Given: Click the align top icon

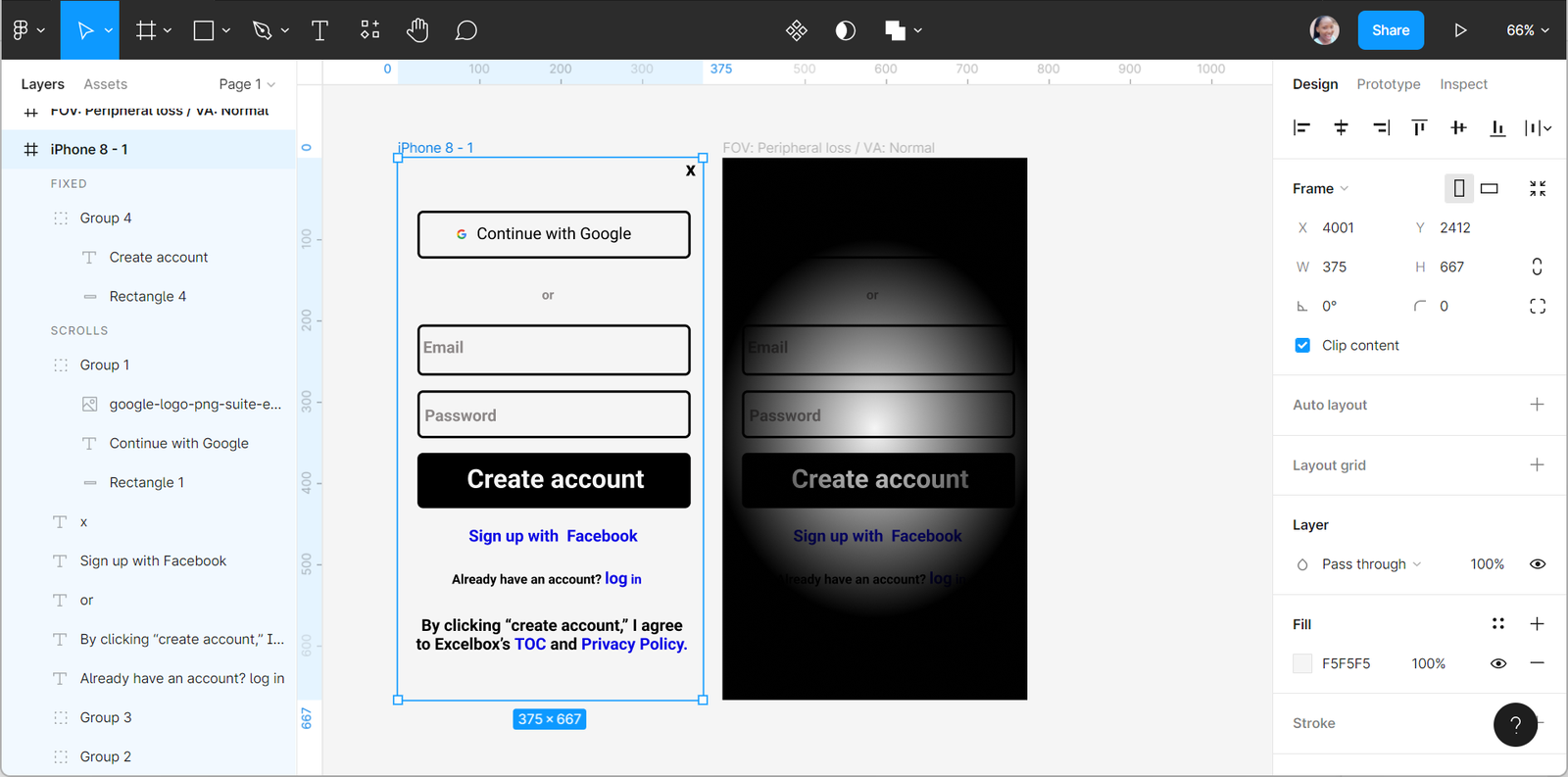Looking at the screenshot, I should [1419, 127].
